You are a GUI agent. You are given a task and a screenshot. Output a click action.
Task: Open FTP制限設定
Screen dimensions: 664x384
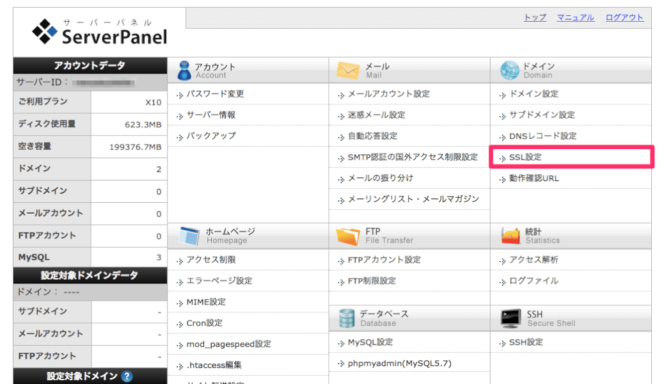point(372,281)
